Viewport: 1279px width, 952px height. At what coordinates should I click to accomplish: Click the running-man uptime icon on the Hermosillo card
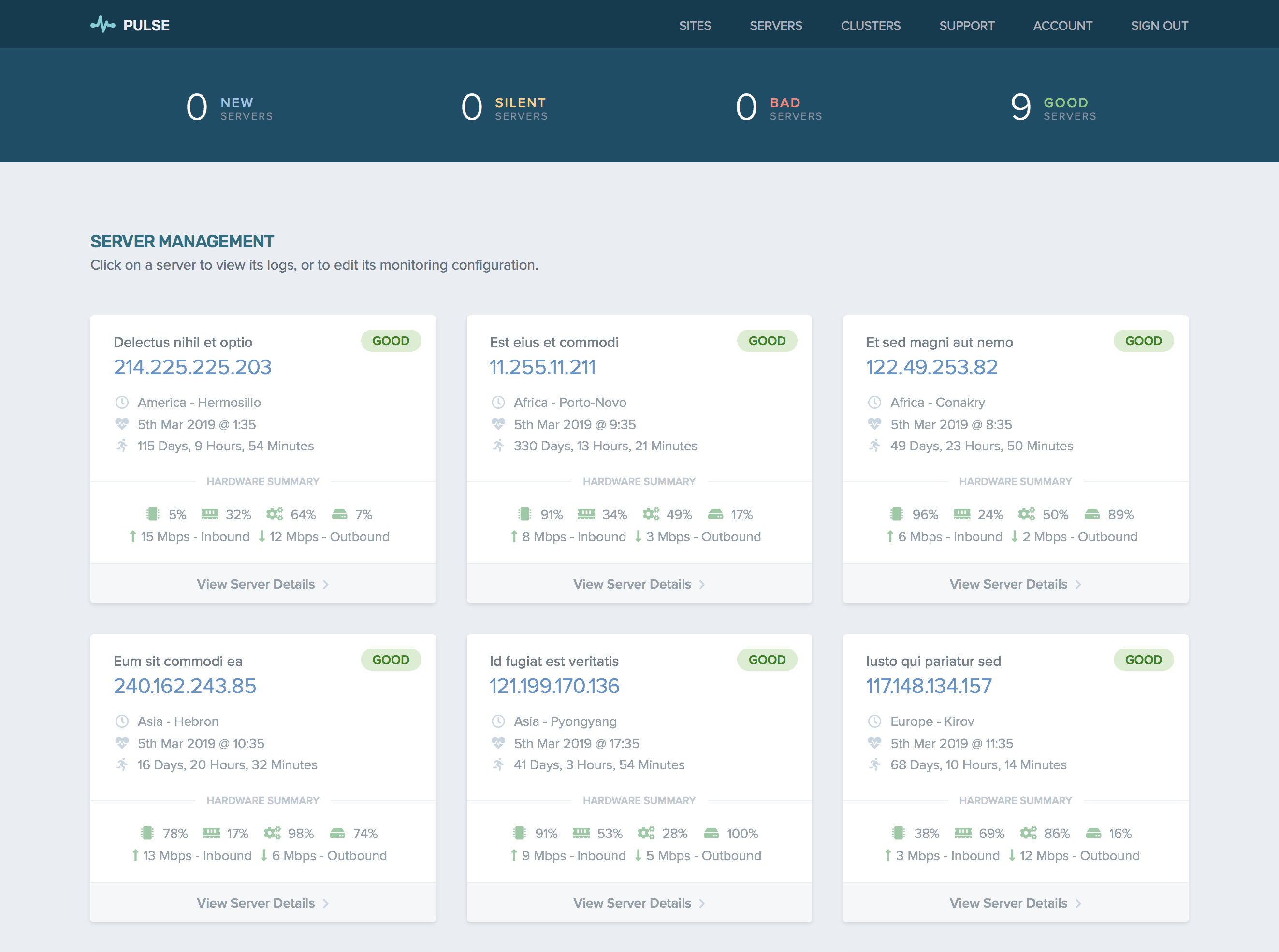click(122, 446)
